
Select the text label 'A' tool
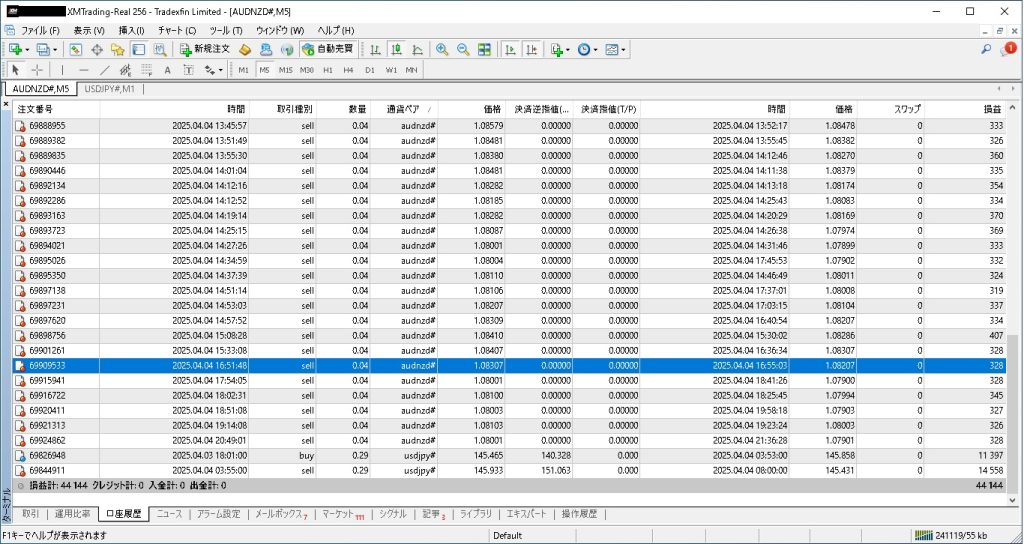(167, 70)
